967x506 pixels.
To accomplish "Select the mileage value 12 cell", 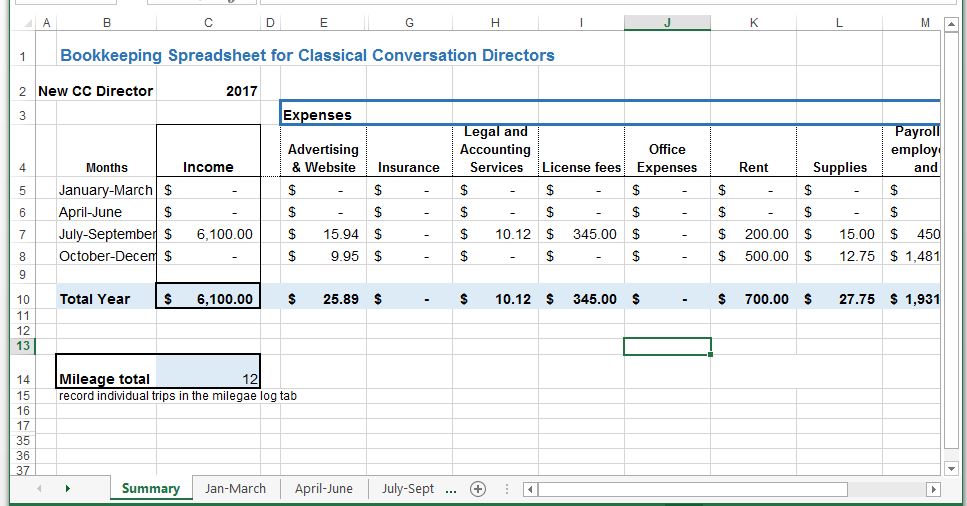I will (208, 372).
